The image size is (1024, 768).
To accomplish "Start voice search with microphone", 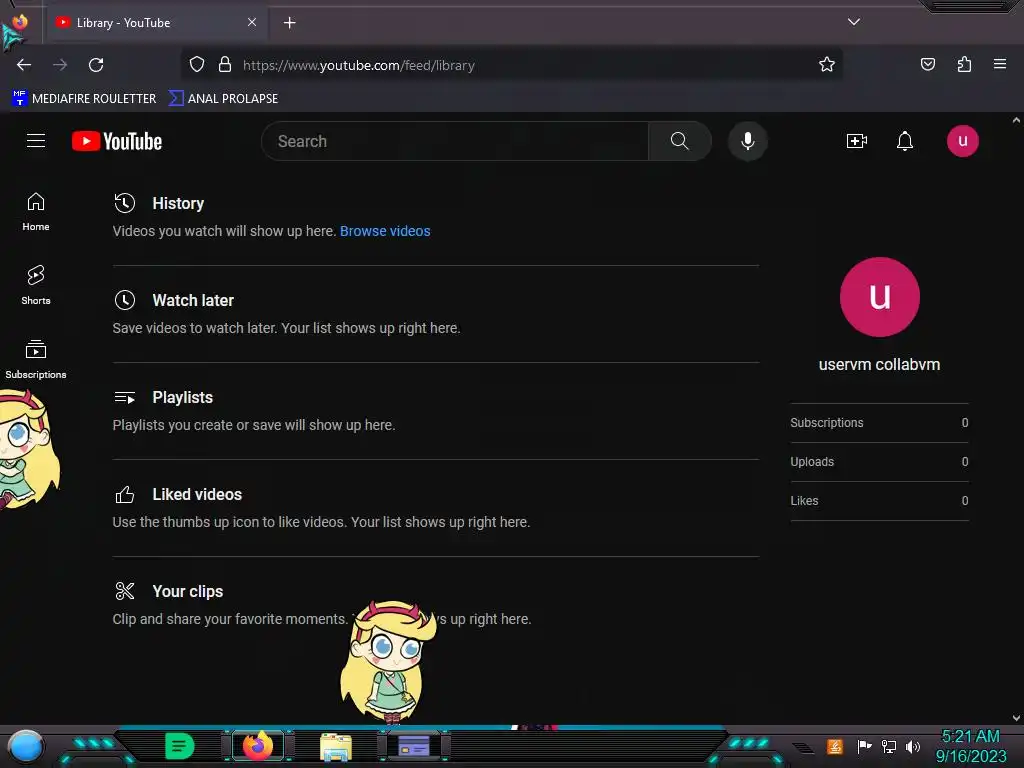I will click(x=748, y=141).
